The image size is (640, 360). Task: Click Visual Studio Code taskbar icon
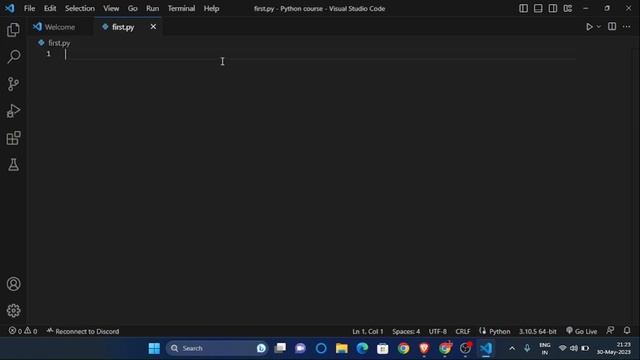pyautogui.click(x=486, y=348)
